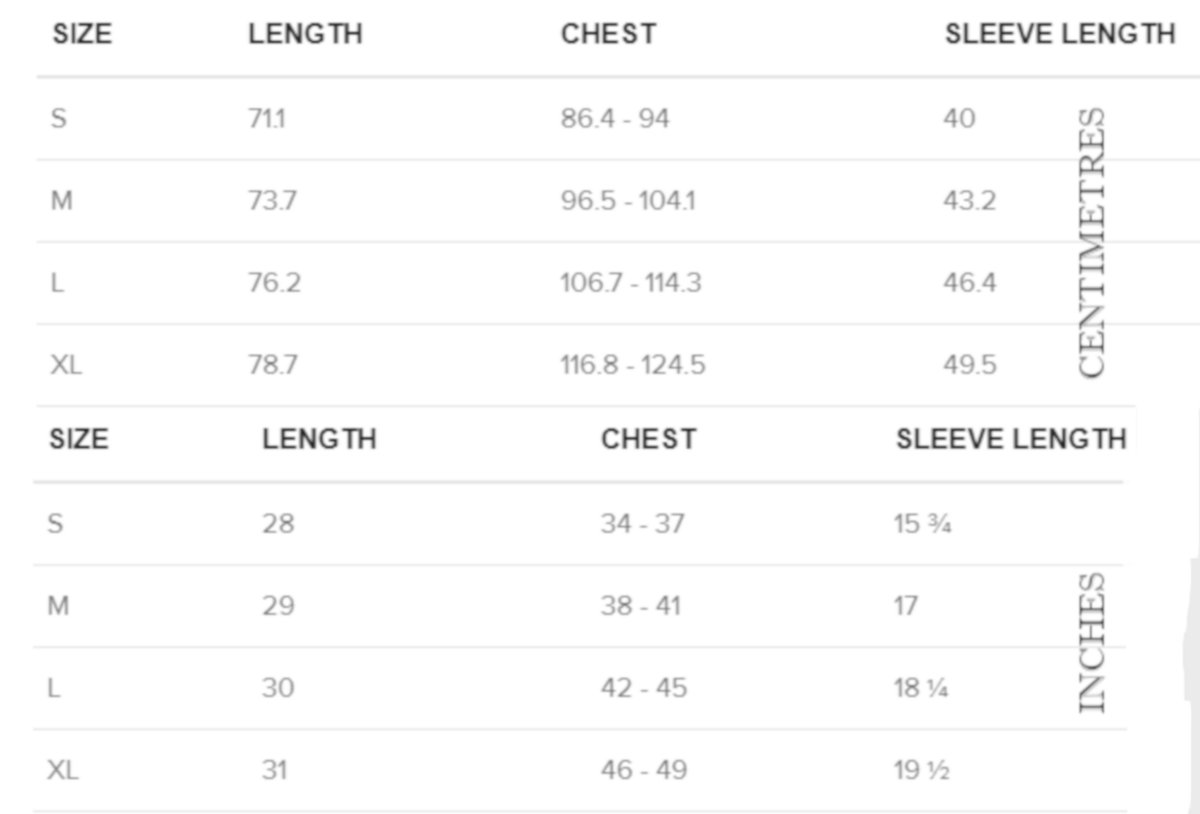Click the 106.7 - 114.3 chest range
The height and width of the screenshot is (814, 1200).
point(631,283)
